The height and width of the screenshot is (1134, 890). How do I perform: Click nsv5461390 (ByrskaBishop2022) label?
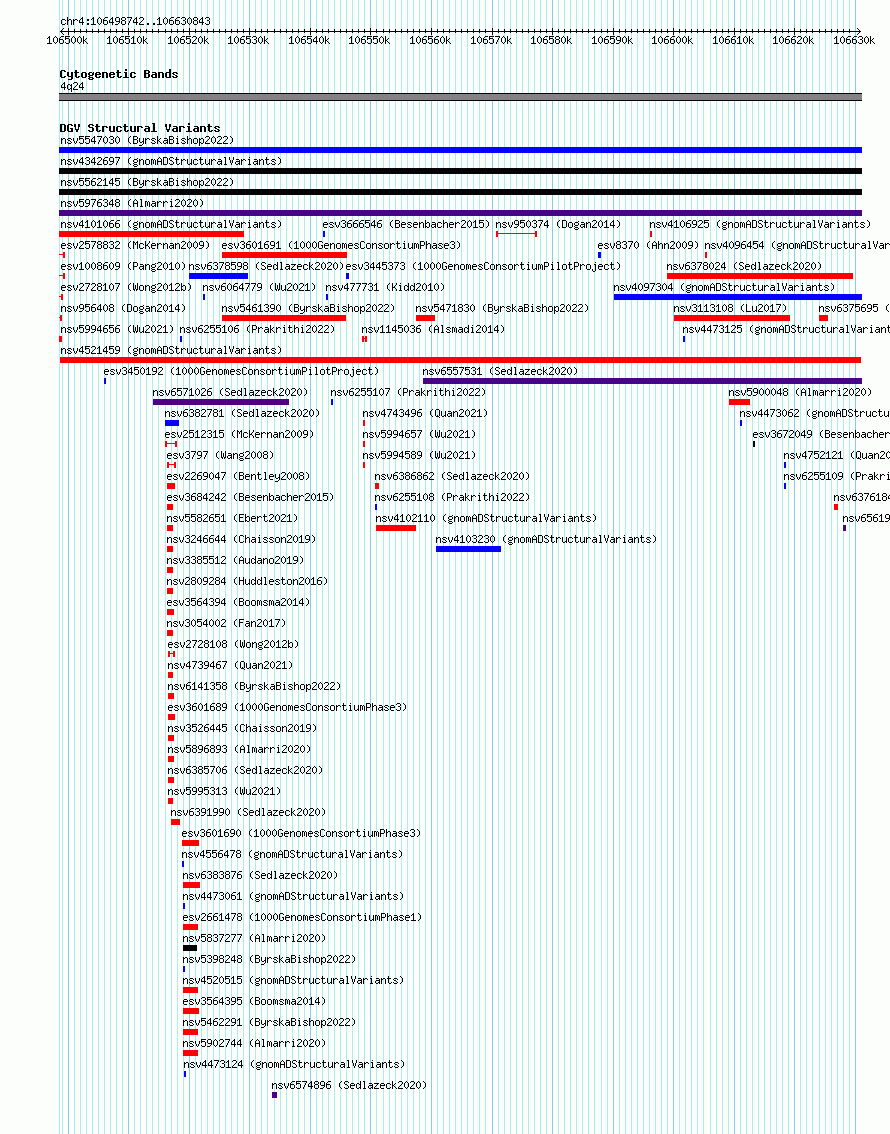point(309,308)
